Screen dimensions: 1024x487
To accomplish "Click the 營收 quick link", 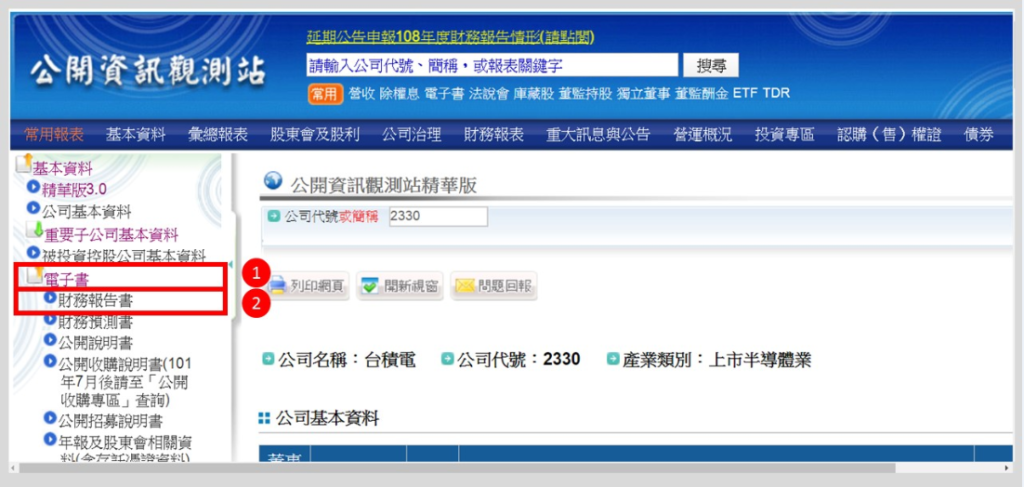I will click(x=362, y=93).
